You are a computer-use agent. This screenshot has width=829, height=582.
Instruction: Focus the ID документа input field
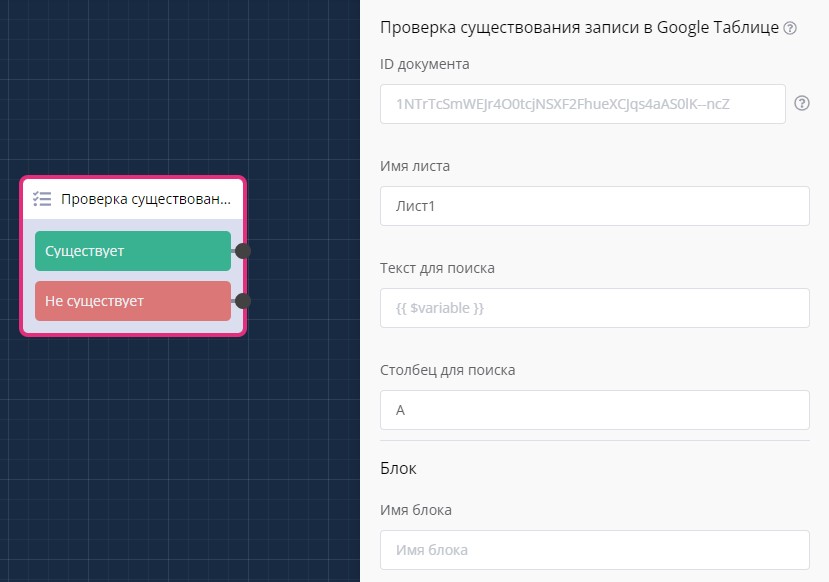point(582,104)
